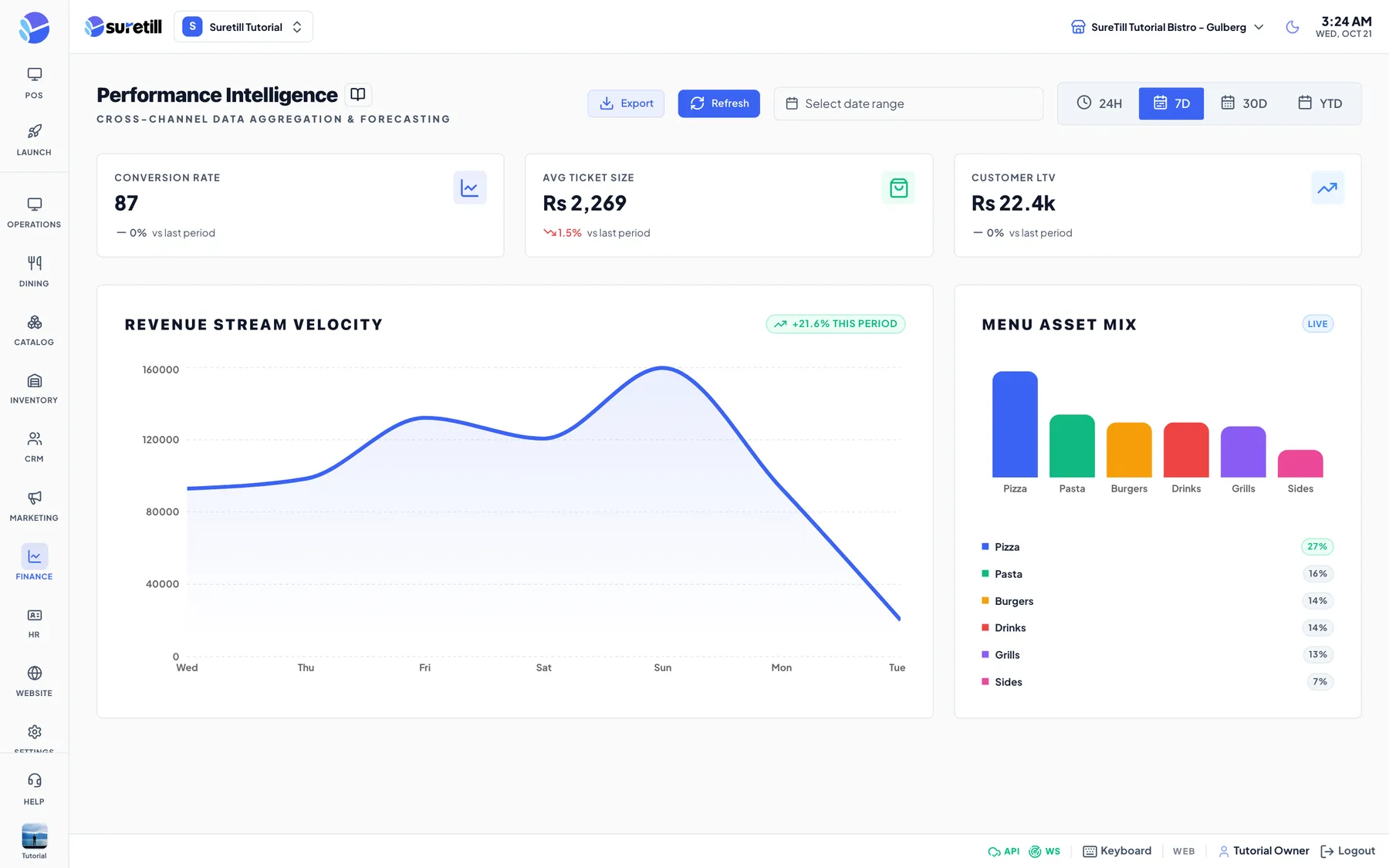Open the HR section
This screenshot has height=868, width=1389.
pyautogui.click(x=34, y=623)
